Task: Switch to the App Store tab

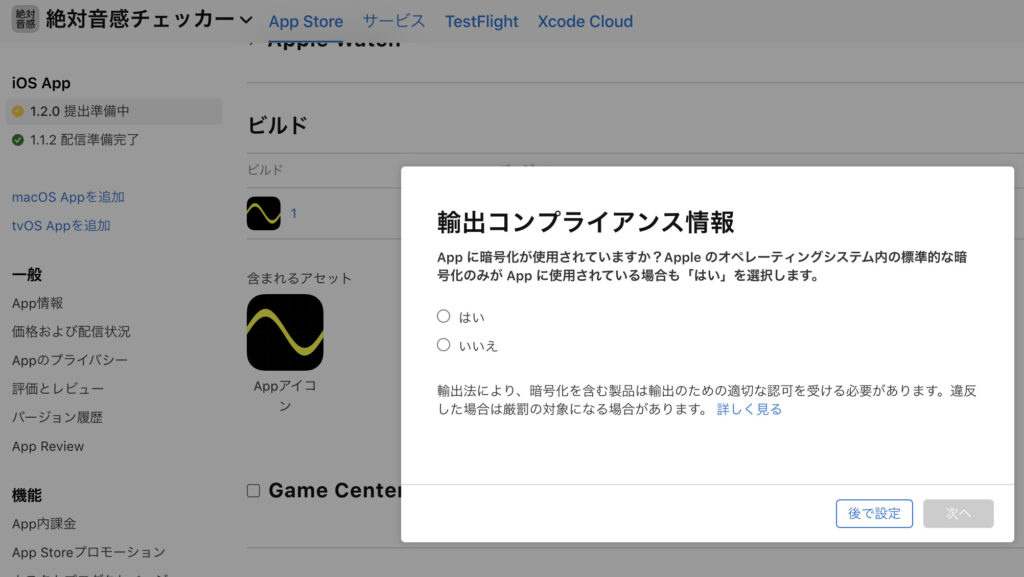Action: (x=306, y=22)
